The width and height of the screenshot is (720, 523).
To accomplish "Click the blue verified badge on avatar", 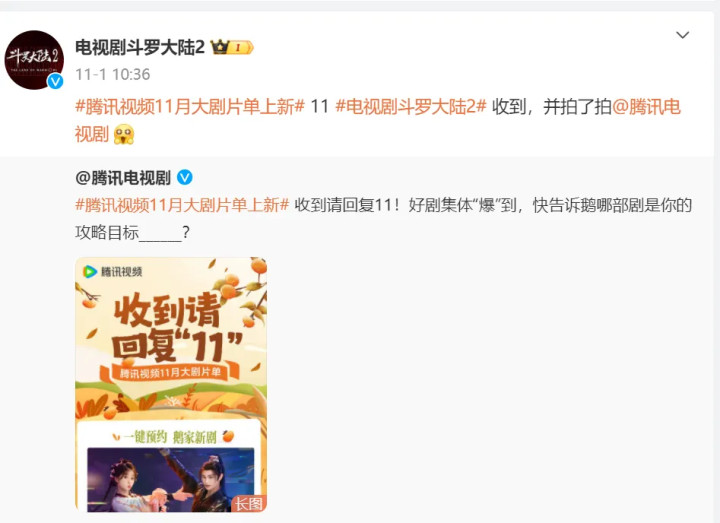I will click(56, 82).
